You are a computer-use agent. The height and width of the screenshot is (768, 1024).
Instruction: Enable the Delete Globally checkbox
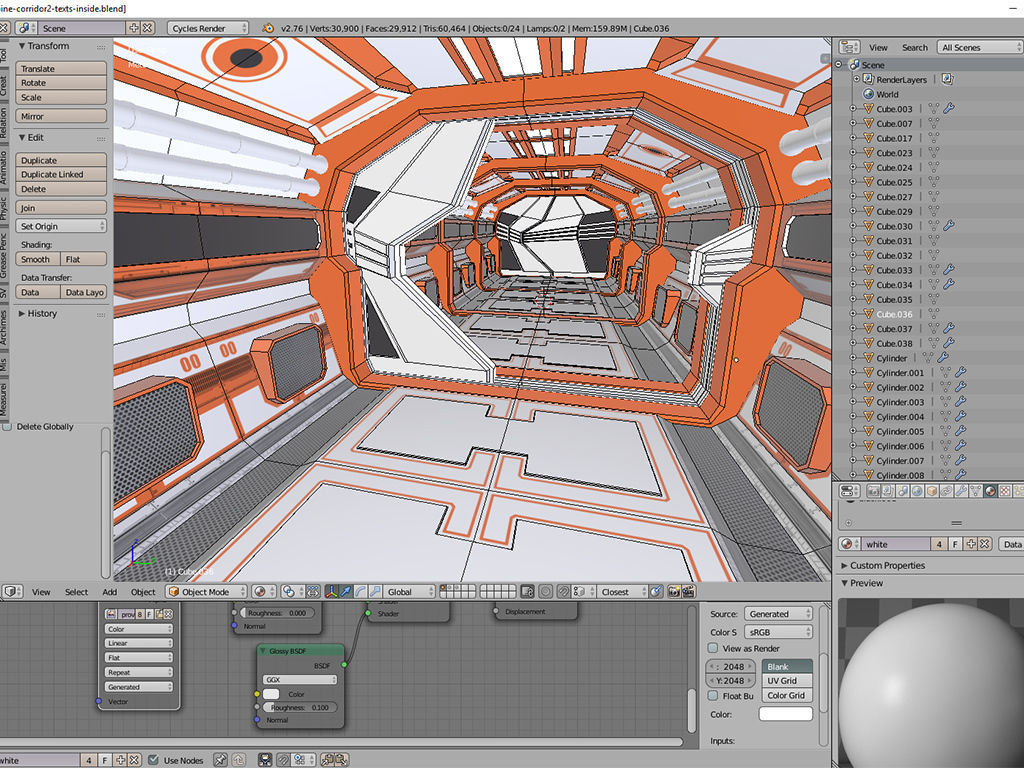click(7, 426)
